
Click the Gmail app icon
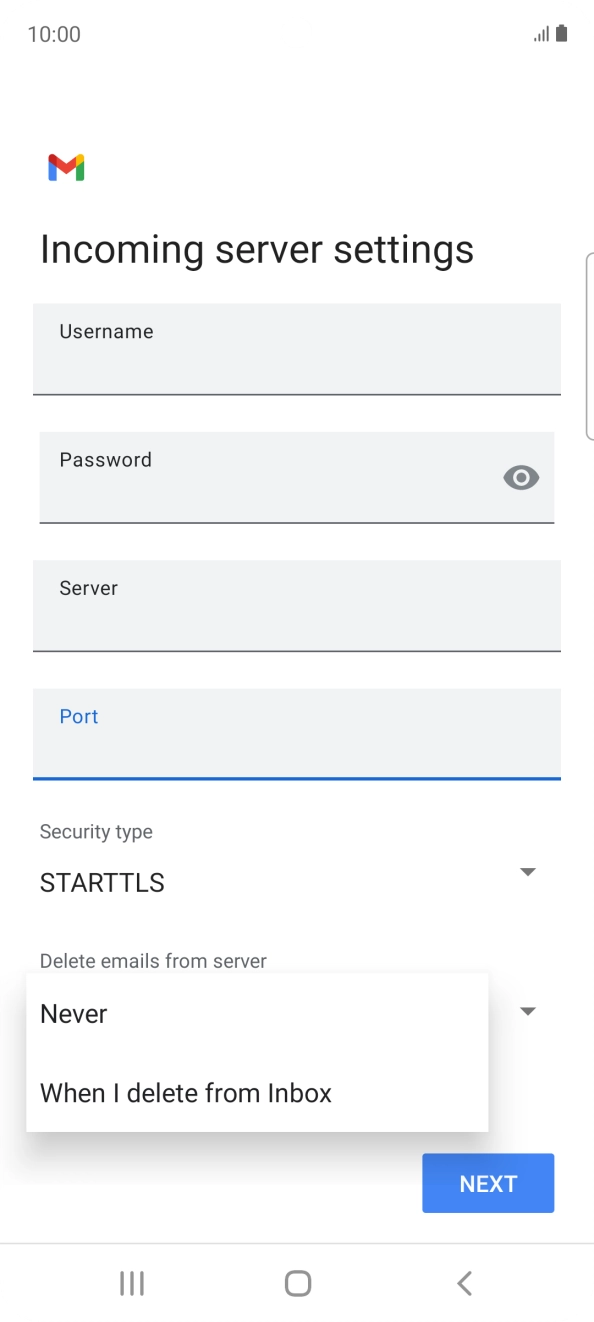64,167
